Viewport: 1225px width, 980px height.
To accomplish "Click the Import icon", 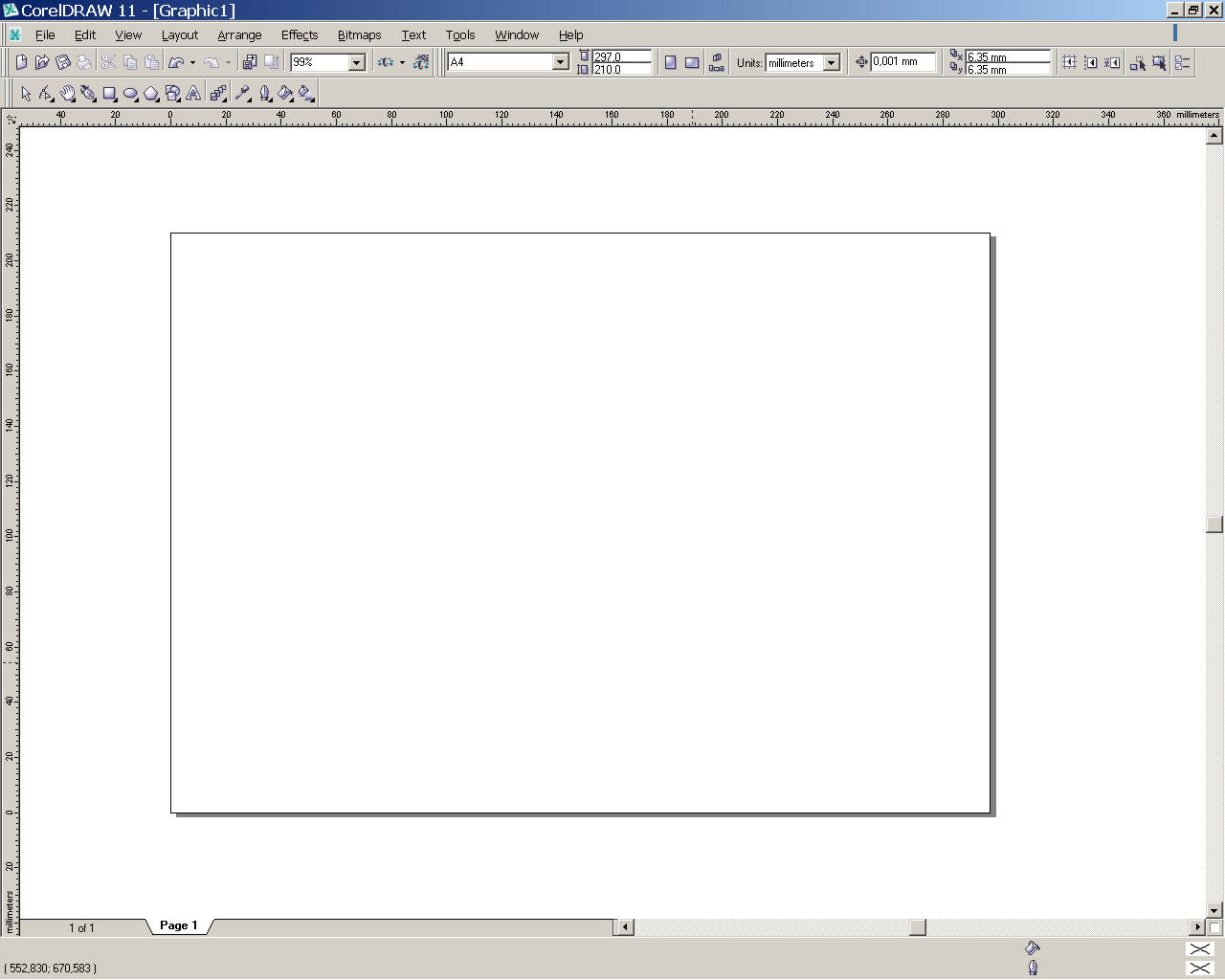I will point(250,62).
